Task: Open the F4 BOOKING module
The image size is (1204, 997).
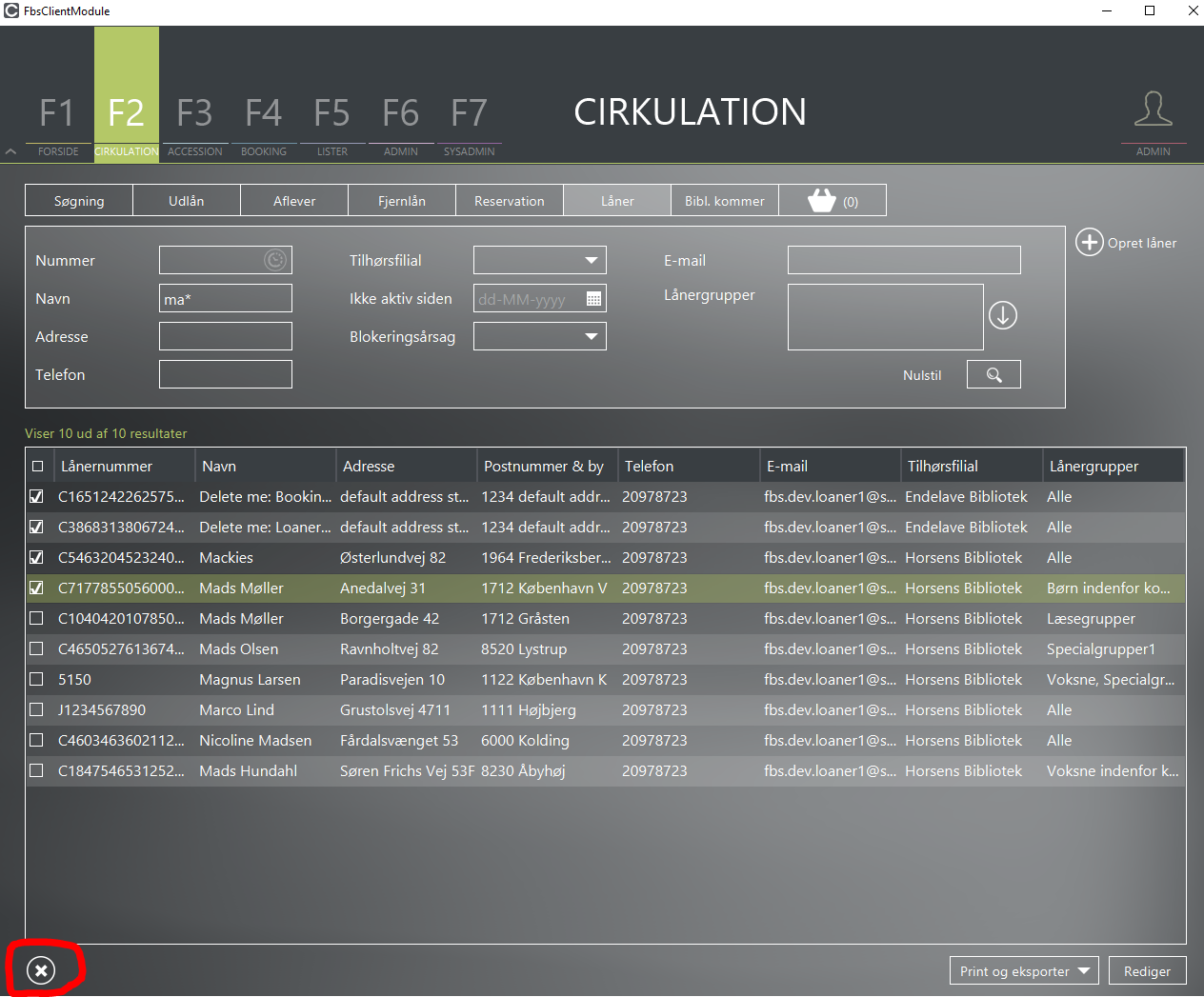Action: click(264, 124)
